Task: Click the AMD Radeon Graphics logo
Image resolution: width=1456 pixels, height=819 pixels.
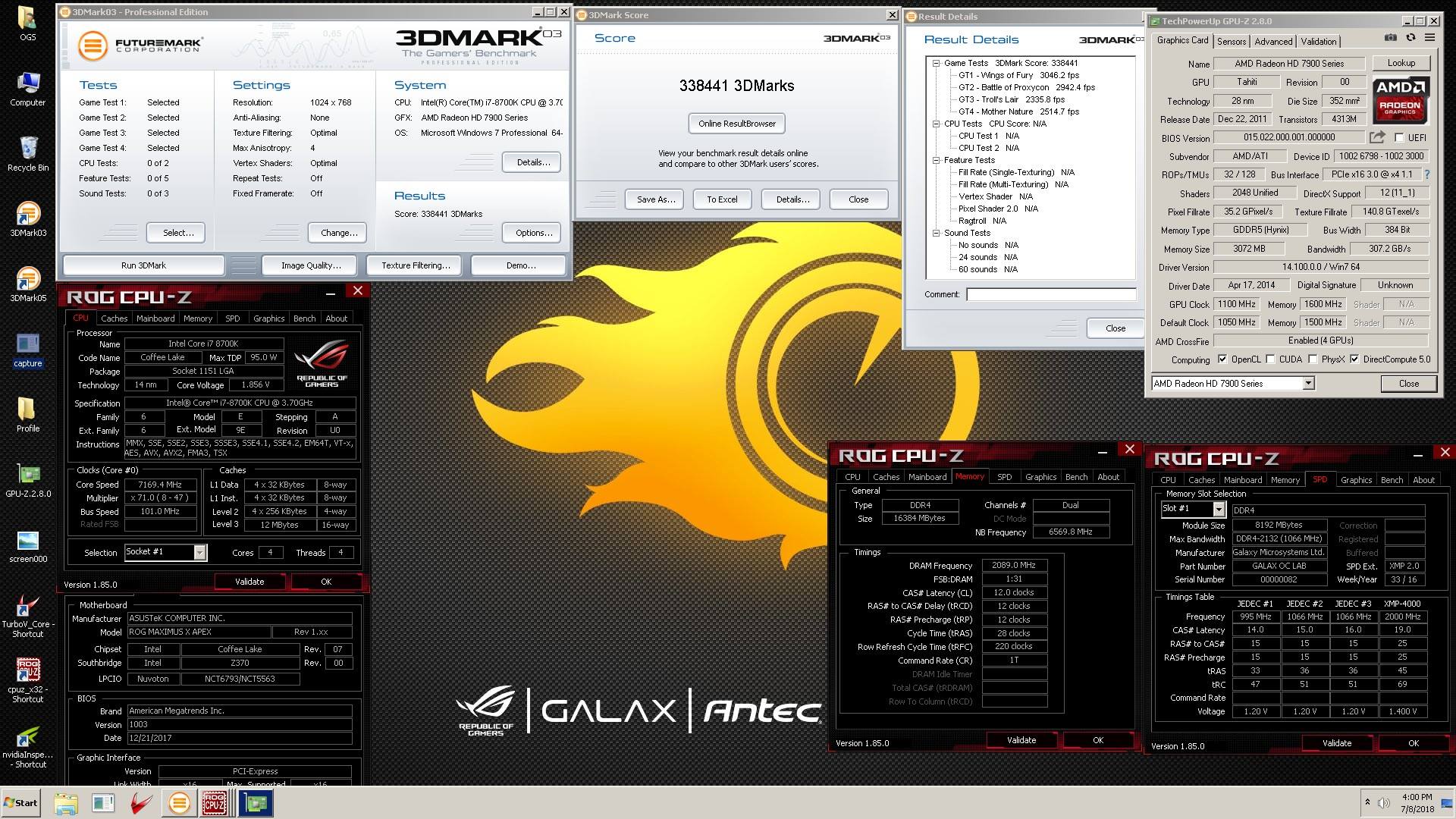Action: (1401, 99)
